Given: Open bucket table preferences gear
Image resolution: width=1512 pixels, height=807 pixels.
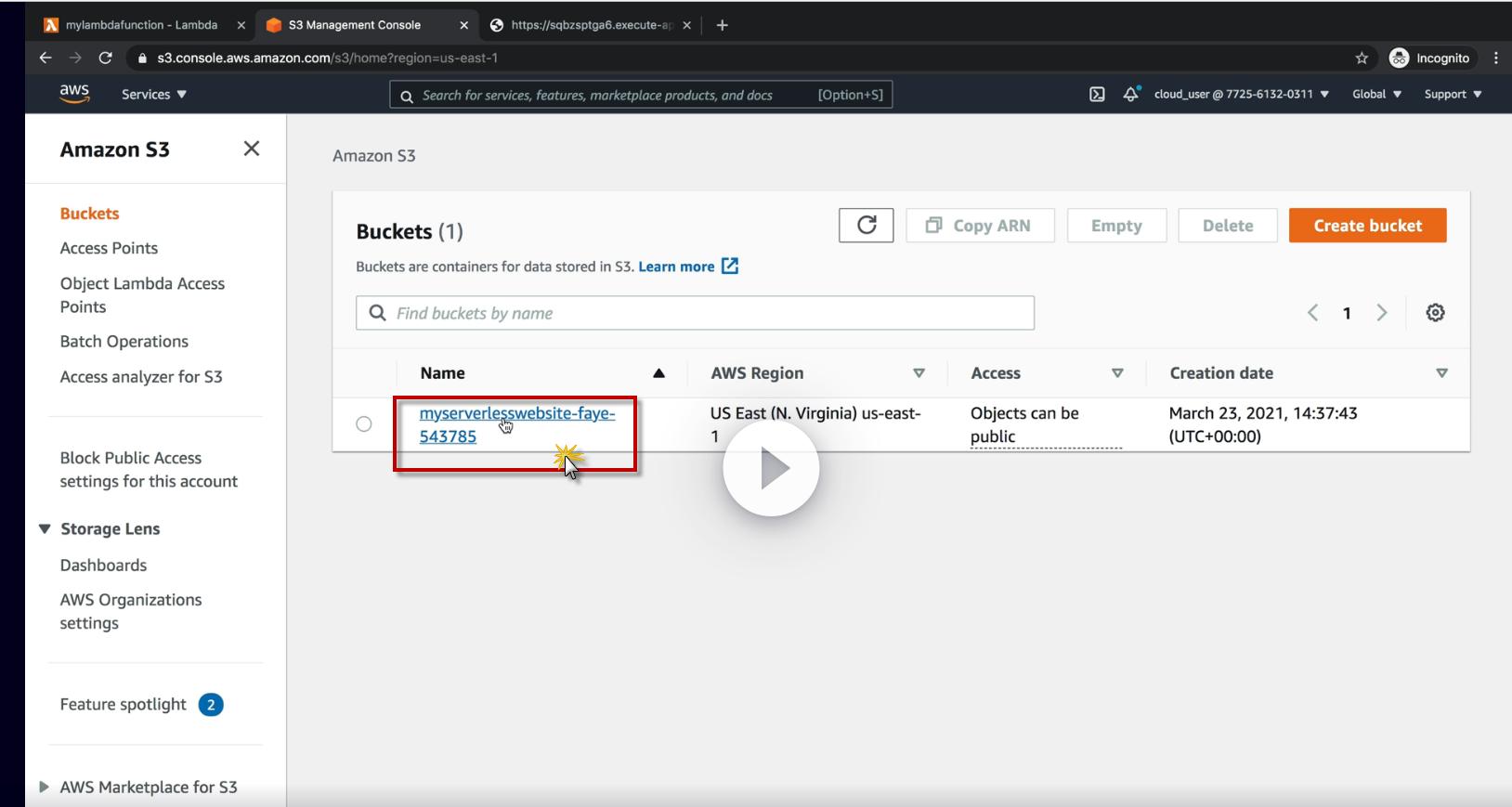Looking at the screenshot, I should 1435,313.
